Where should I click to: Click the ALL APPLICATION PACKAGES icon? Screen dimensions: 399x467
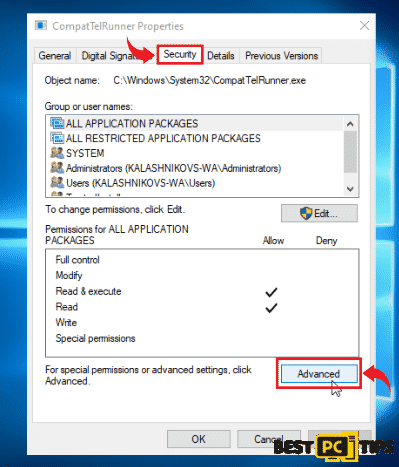57,123
